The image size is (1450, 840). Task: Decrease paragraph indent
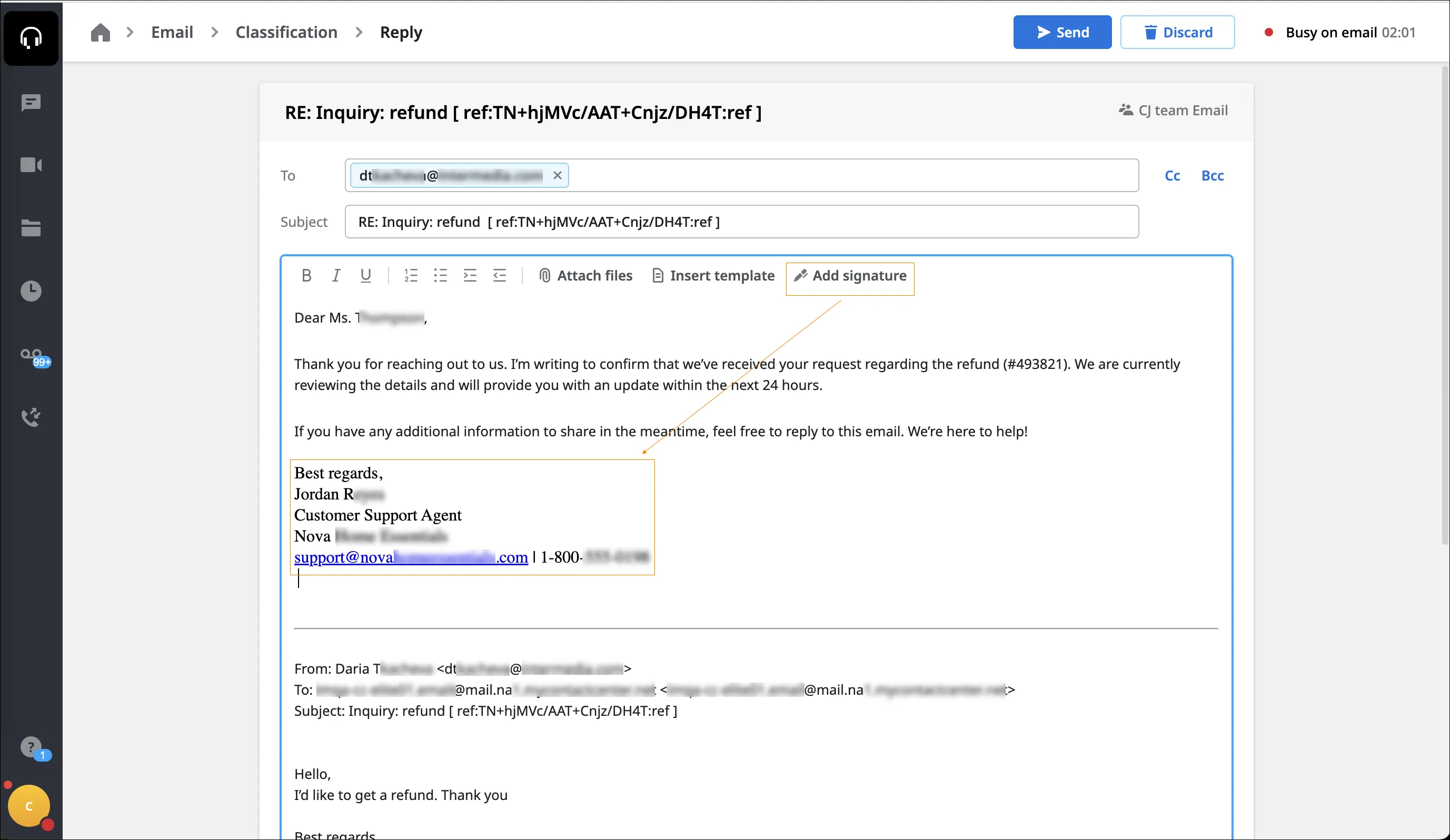click(x=500, y=276)
